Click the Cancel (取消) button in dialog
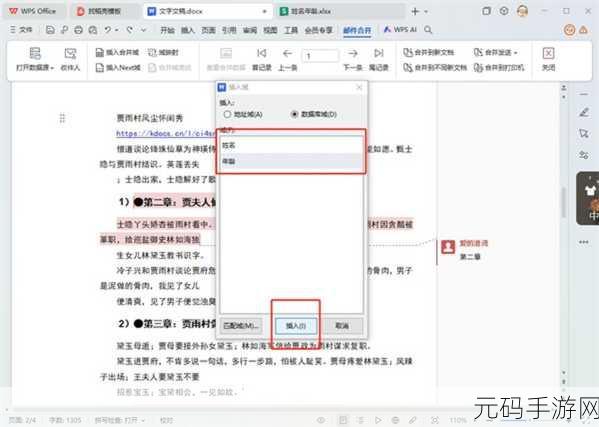 (x=342, y=326)
